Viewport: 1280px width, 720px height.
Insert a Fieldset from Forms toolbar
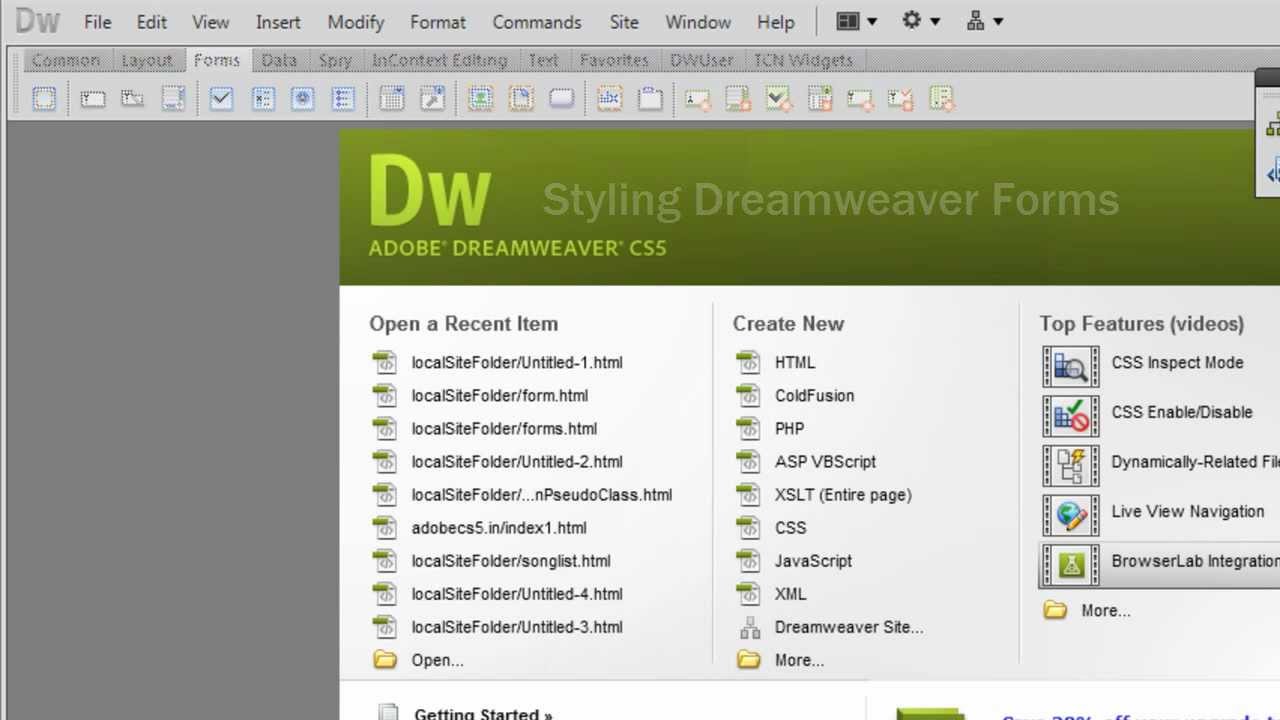point(650,98)
